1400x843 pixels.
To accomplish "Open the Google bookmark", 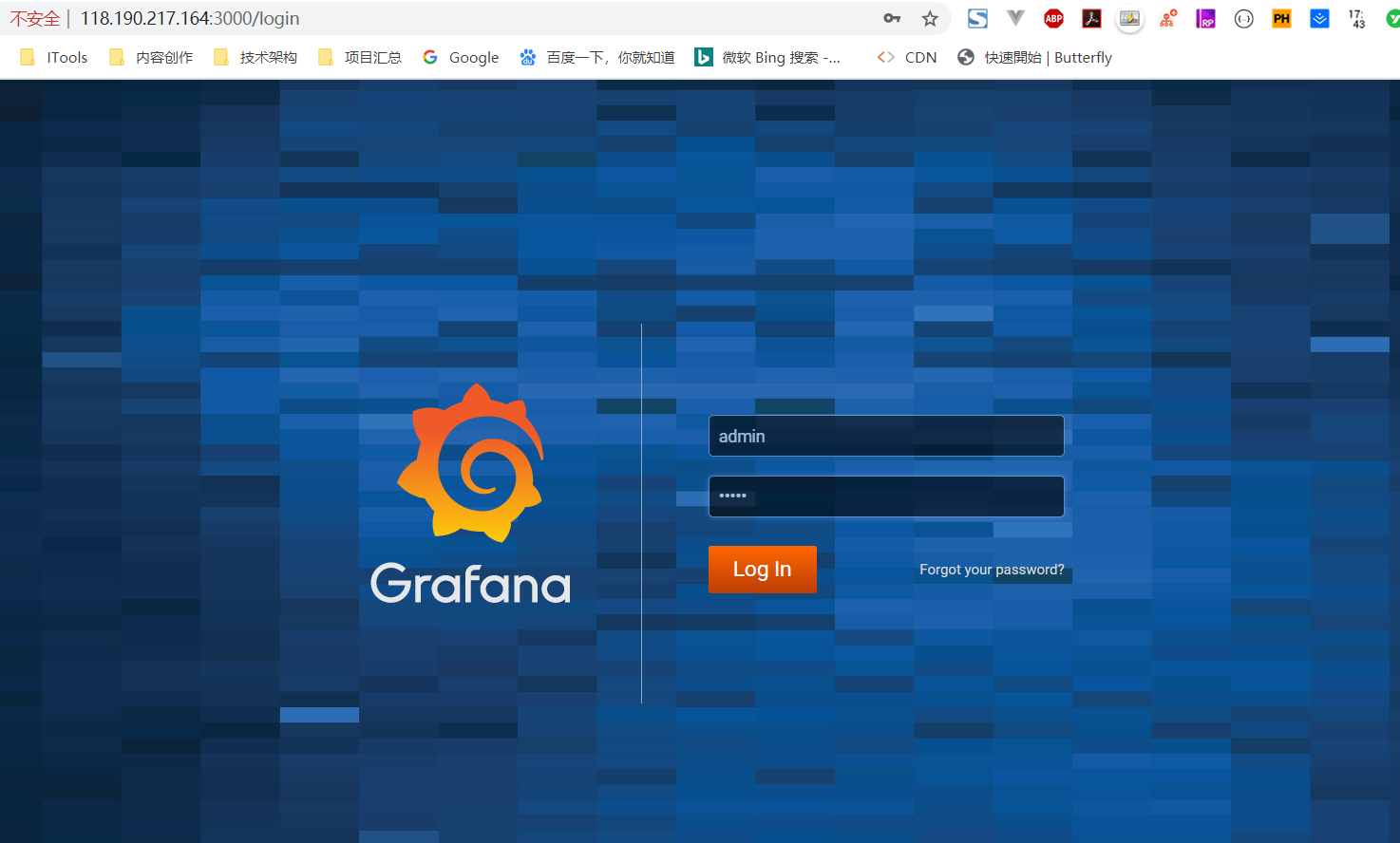I will 462,58.
